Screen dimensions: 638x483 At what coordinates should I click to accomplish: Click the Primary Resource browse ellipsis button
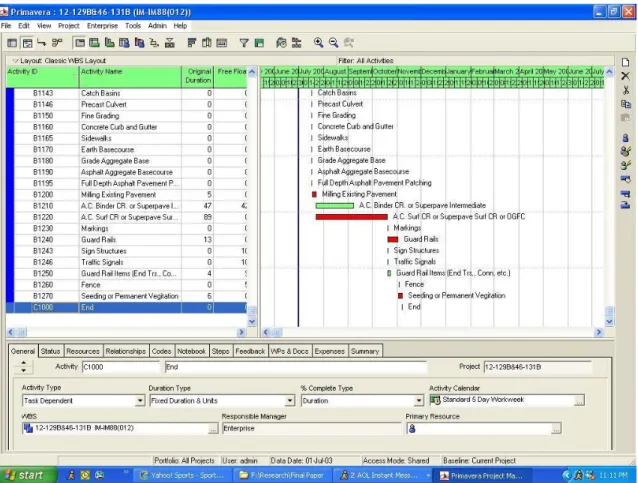click(x=556, y=429)
